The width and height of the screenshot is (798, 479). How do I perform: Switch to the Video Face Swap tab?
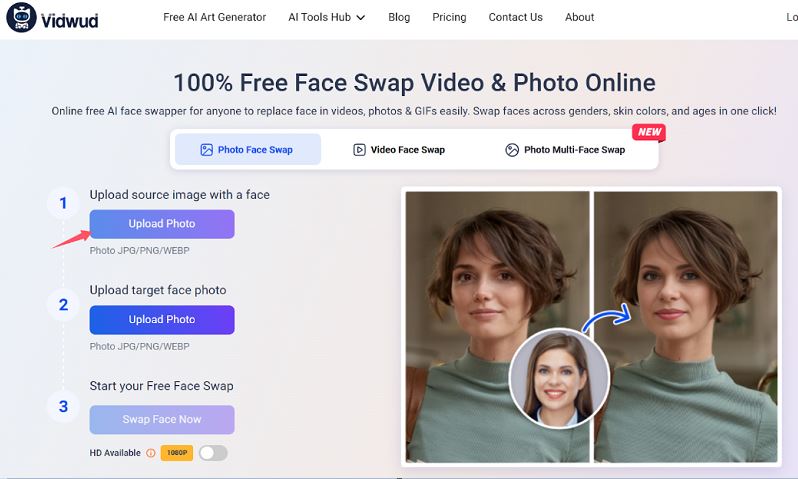click(399, 150)
